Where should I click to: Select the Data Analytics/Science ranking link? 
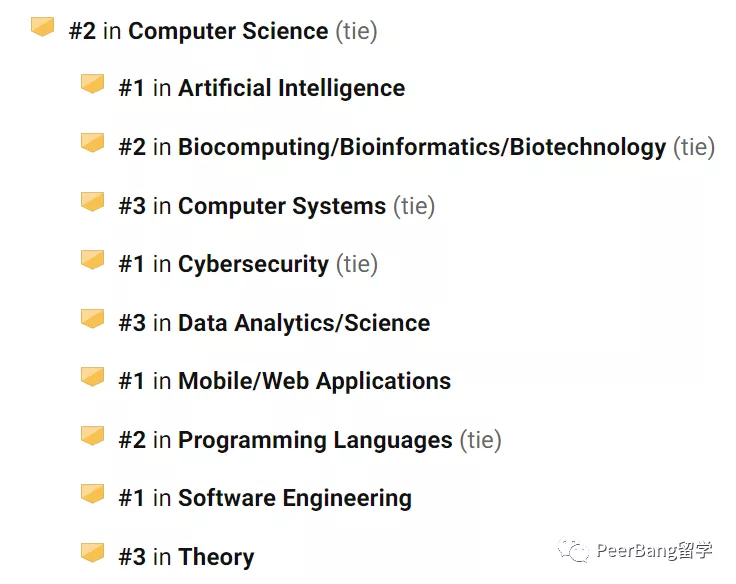(303, 323)
